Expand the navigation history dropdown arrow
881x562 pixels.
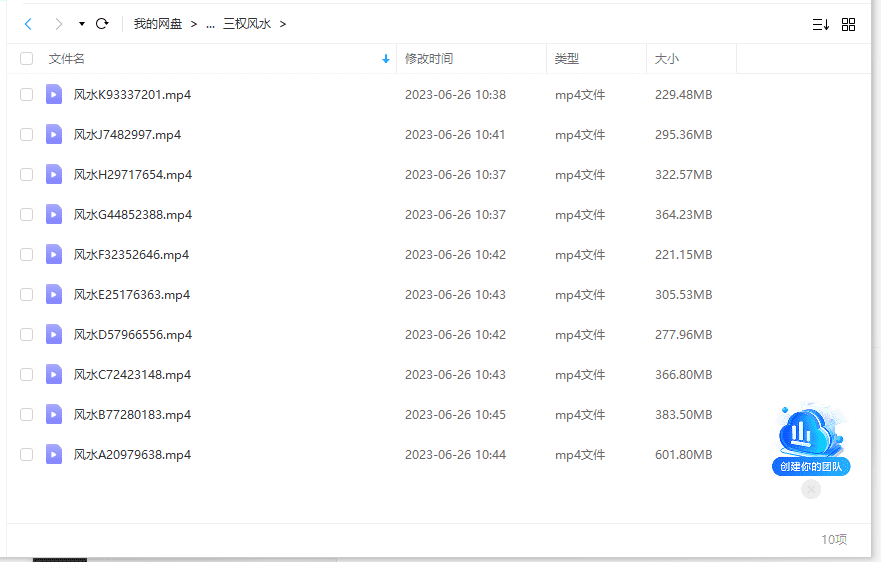click(81, 24)
